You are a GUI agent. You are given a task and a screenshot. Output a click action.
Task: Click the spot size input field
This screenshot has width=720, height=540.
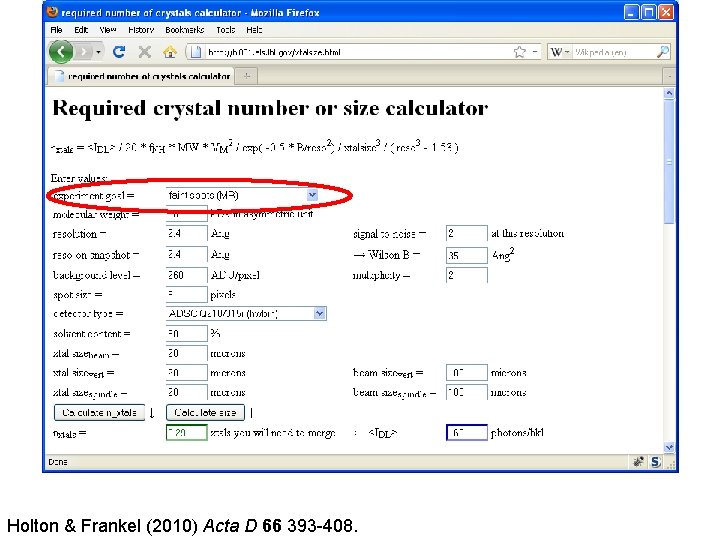pyautogui.click(x=186, y=294)
